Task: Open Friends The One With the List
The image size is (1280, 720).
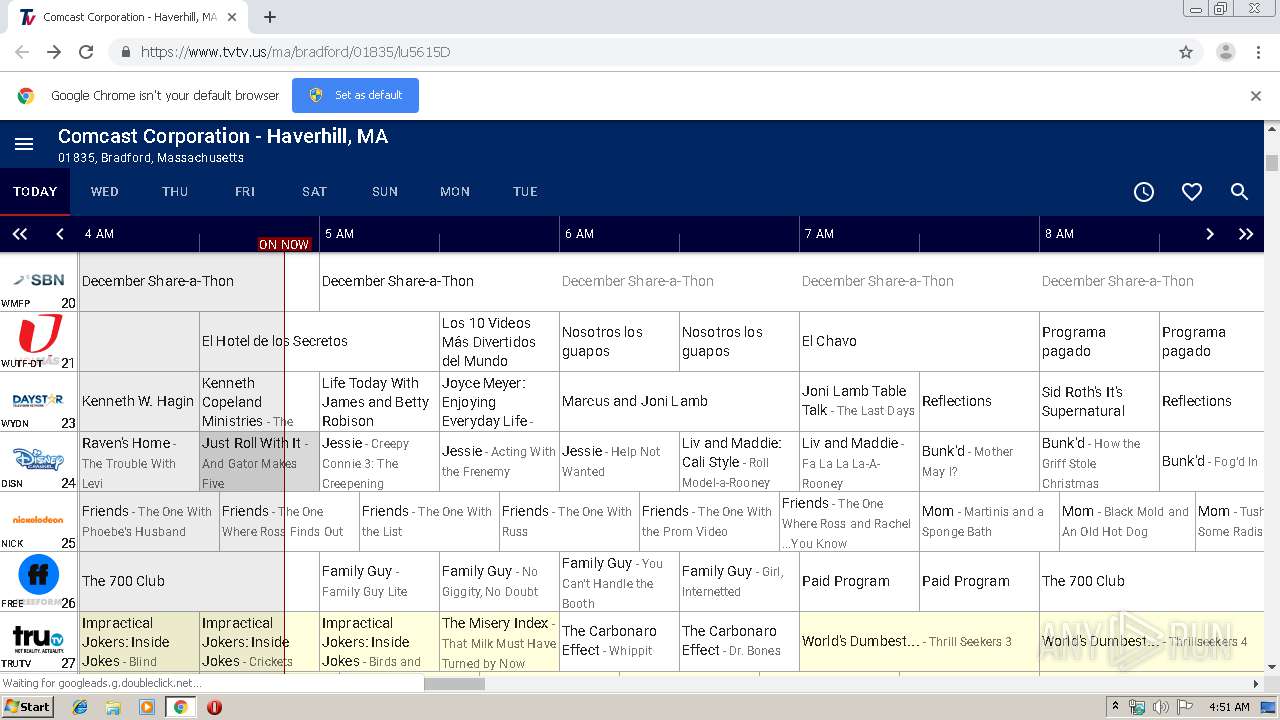Action: (429, 522)
